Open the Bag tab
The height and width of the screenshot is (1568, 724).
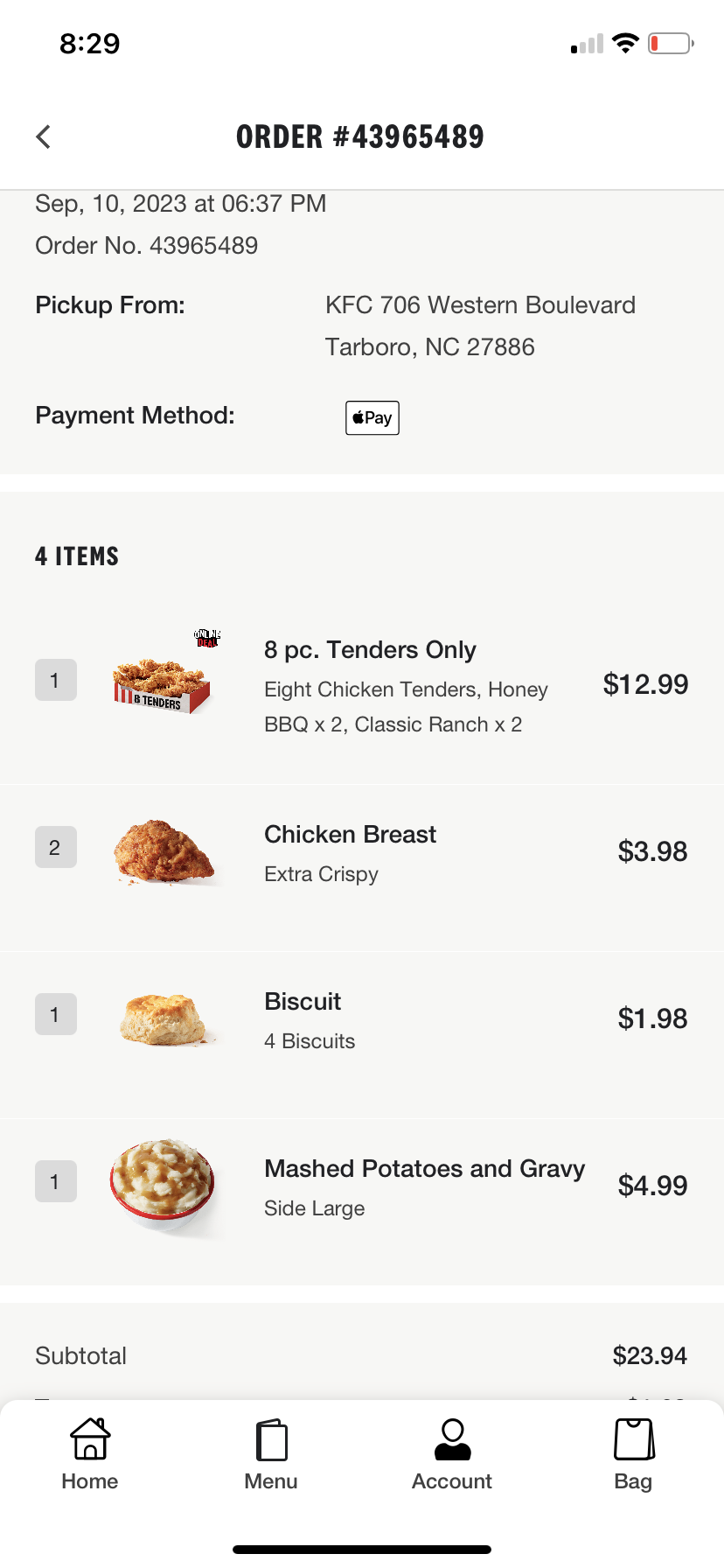633,1454
